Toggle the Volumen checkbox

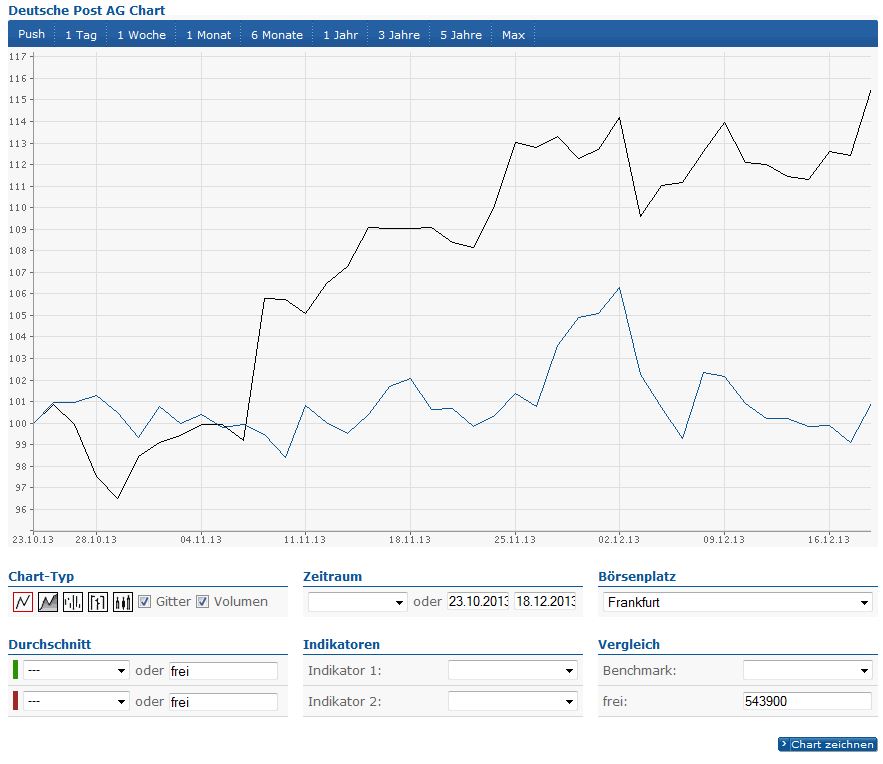203,601
